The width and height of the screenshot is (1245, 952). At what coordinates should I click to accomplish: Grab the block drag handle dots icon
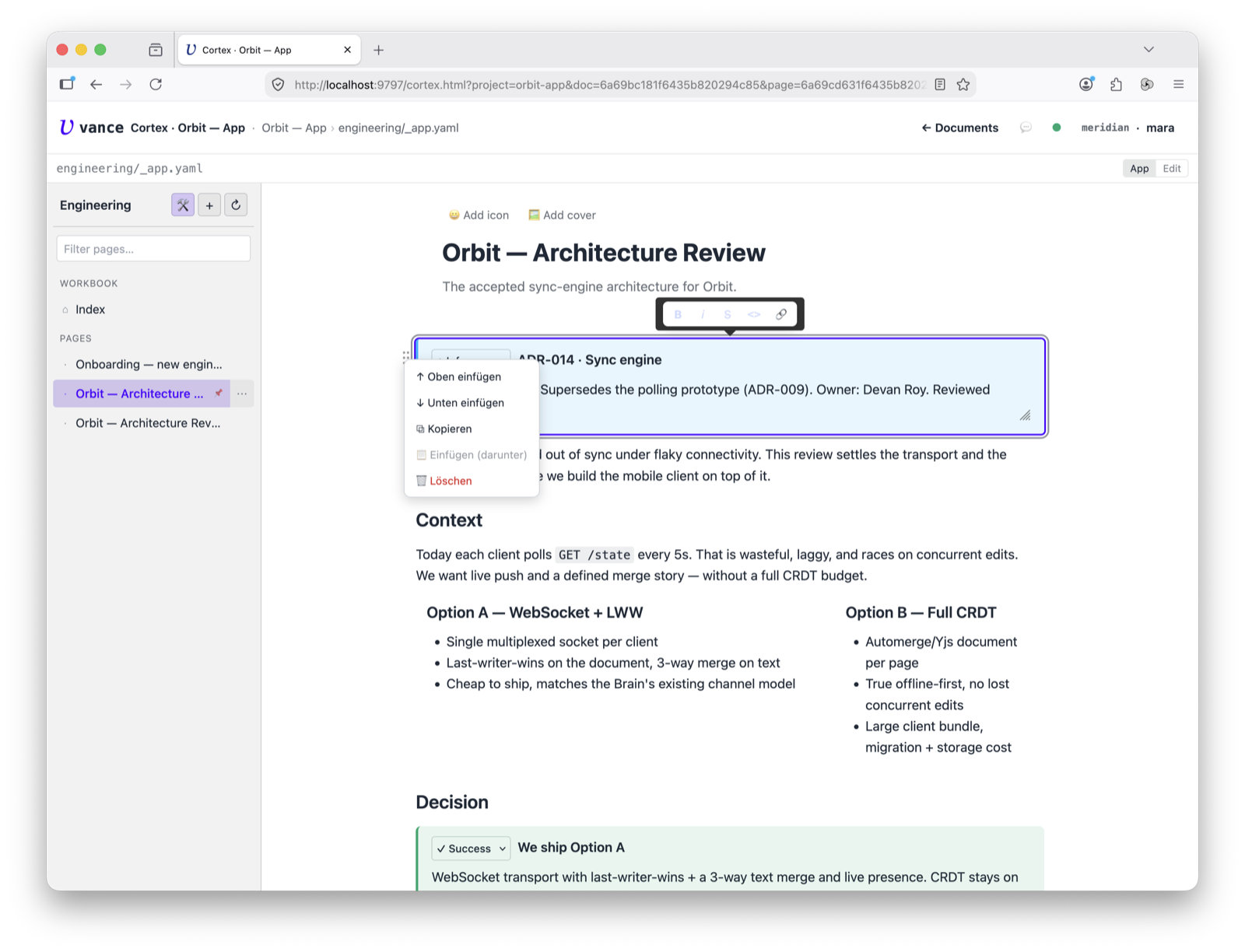coord(406,357)
